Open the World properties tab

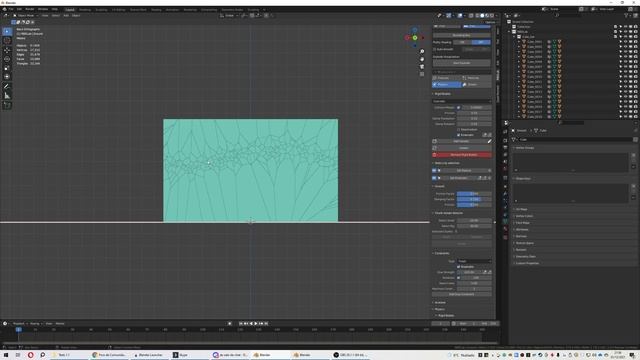pos(505,169)
